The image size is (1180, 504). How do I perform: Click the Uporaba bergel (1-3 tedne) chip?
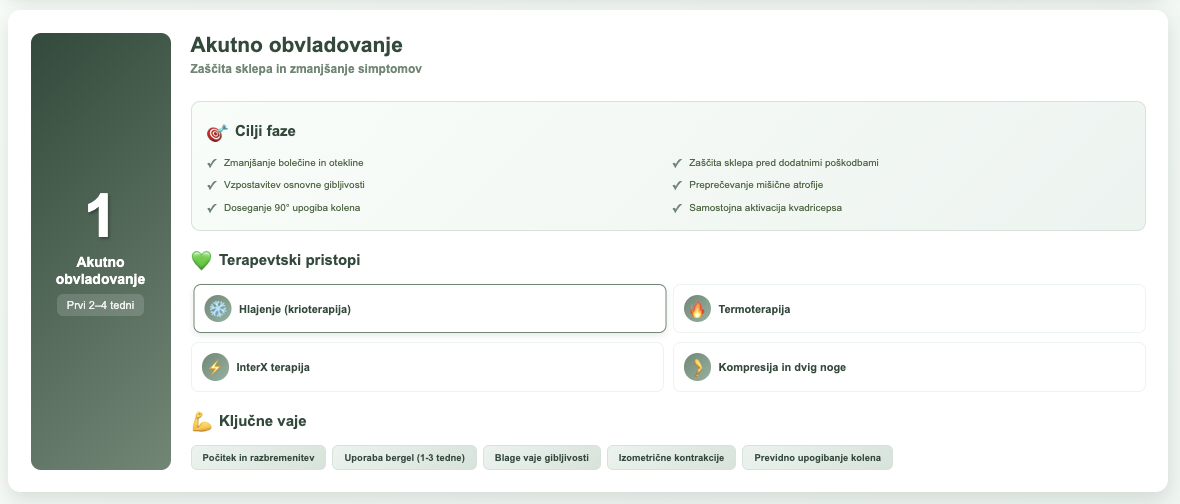404,457
